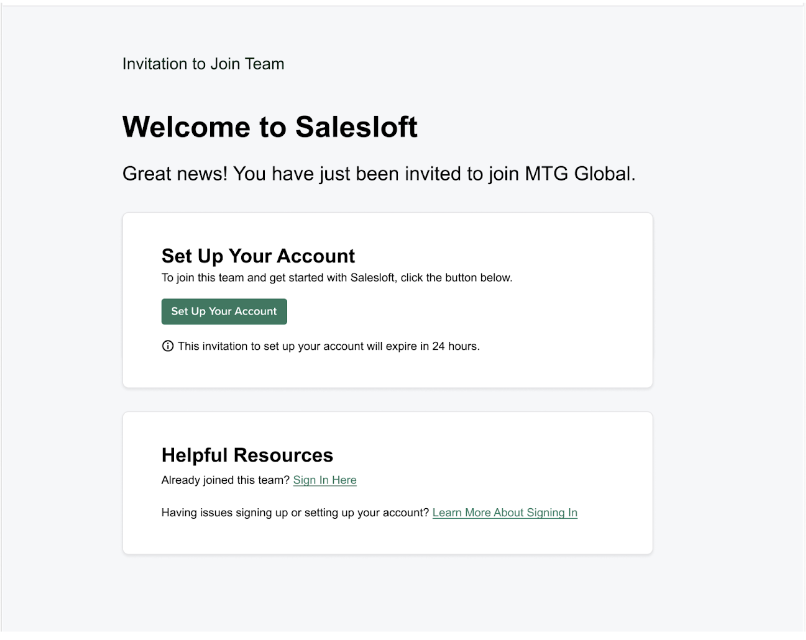Click the circled info icon beside expiration notice
806x640 pixels.
pos(167,346)
